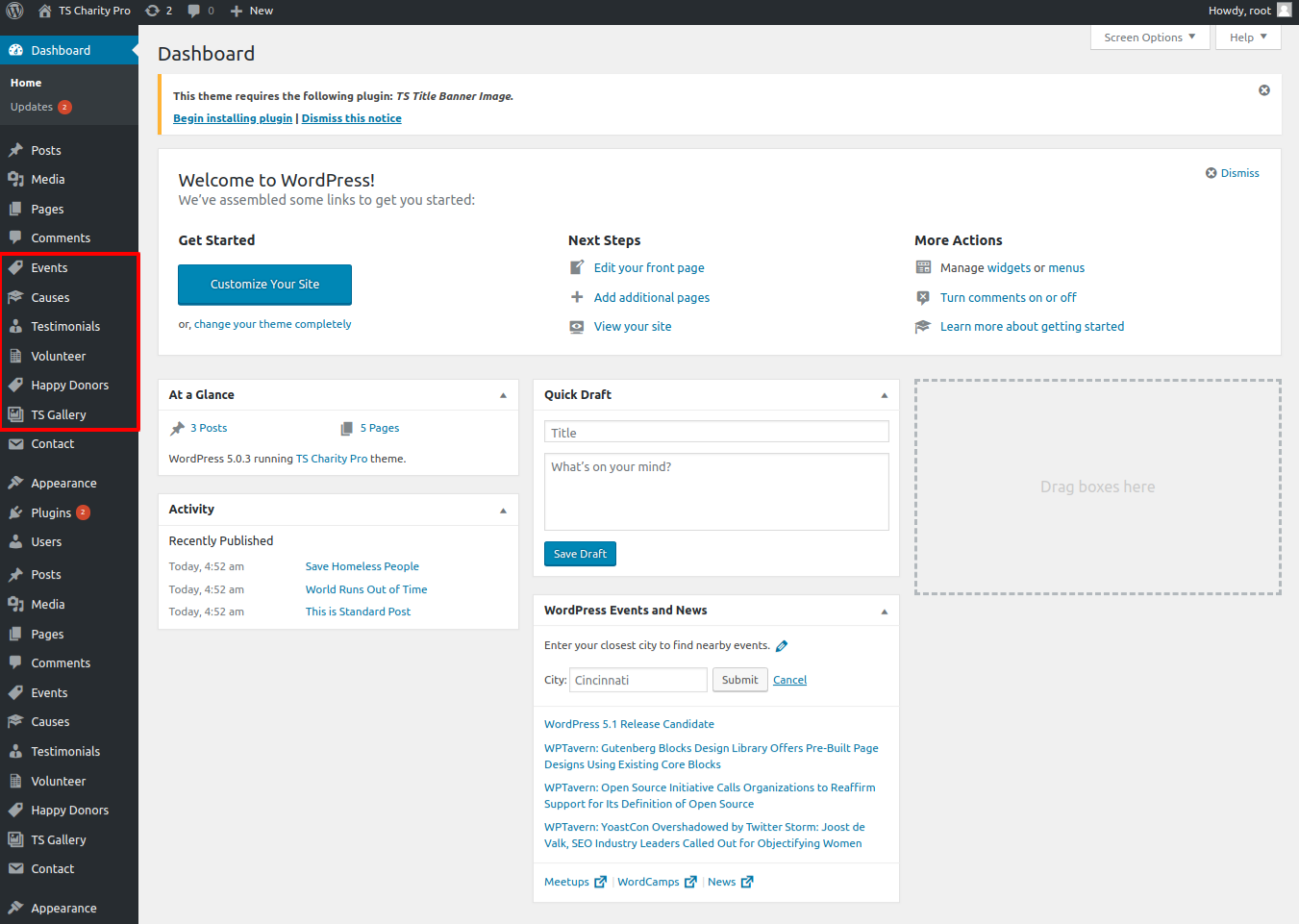Screen dimensions: 1299x924
Task: Click the Save Draft button
Action: point(580,554)
